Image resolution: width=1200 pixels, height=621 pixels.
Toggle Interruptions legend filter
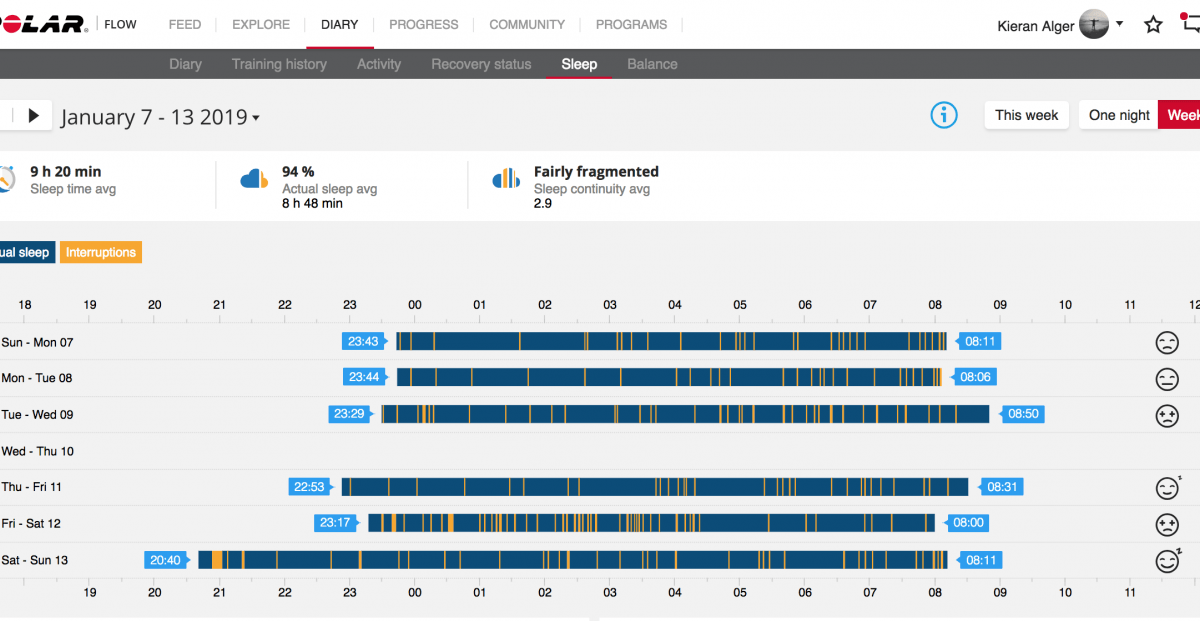click(x=101, y=253)
